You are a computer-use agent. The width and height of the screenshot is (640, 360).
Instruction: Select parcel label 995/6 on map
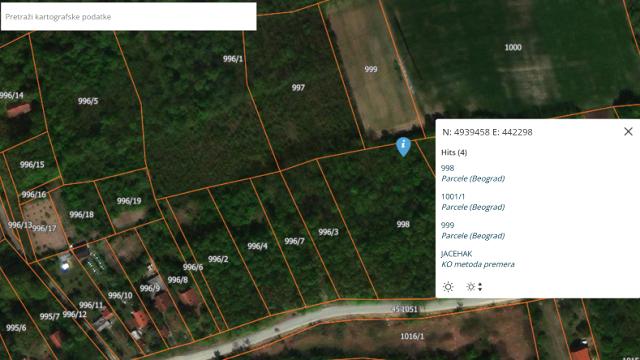click(x=16, y=327)
